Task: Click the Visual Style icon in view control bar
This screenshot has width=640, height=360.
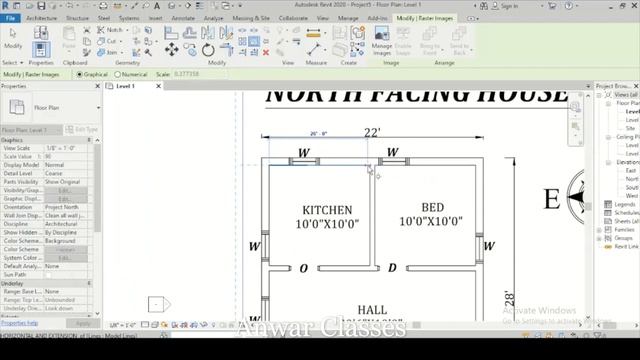Action: pyautogui.click(x=155, y=325)
